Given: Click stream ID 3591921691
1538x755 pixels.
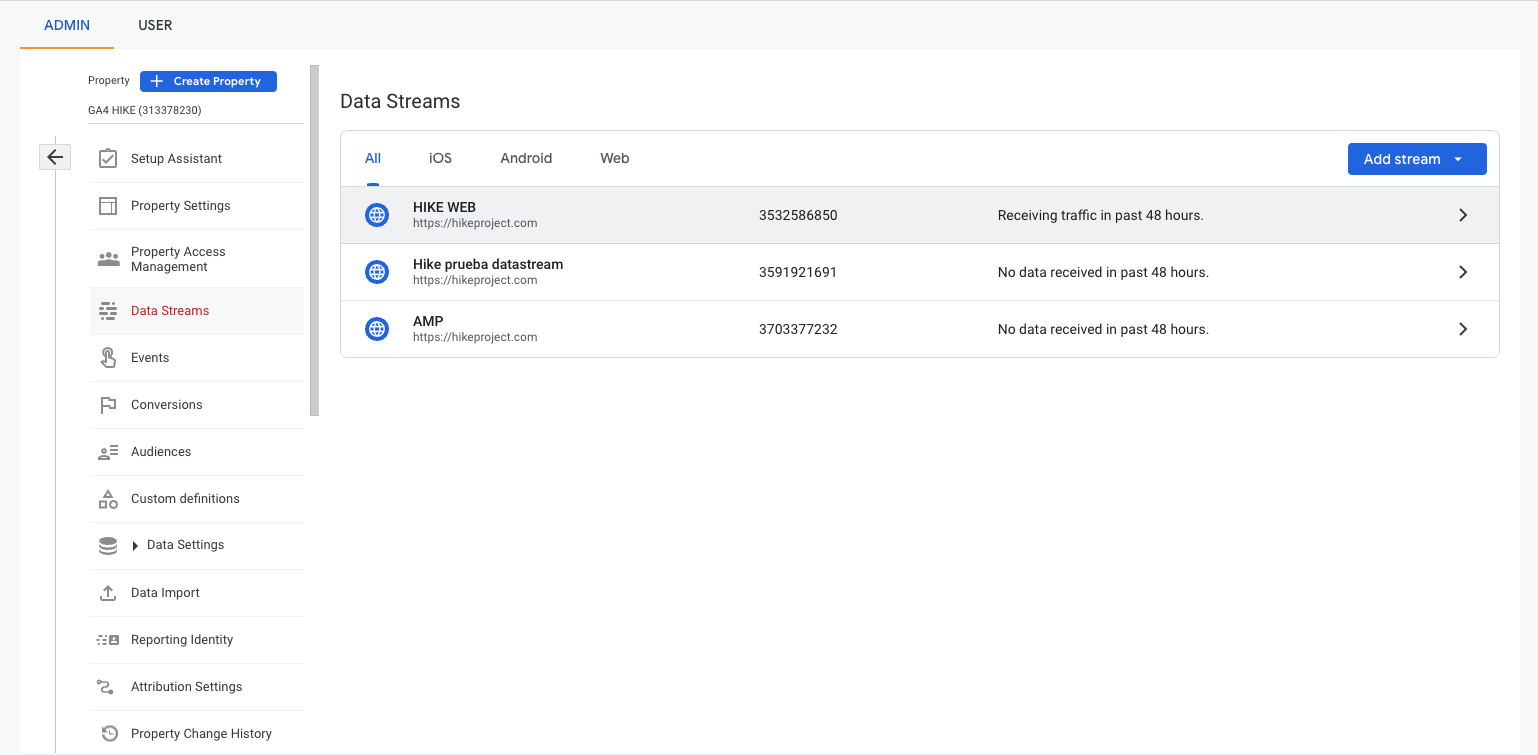Looking at the screenshot, I should [798, 272].
